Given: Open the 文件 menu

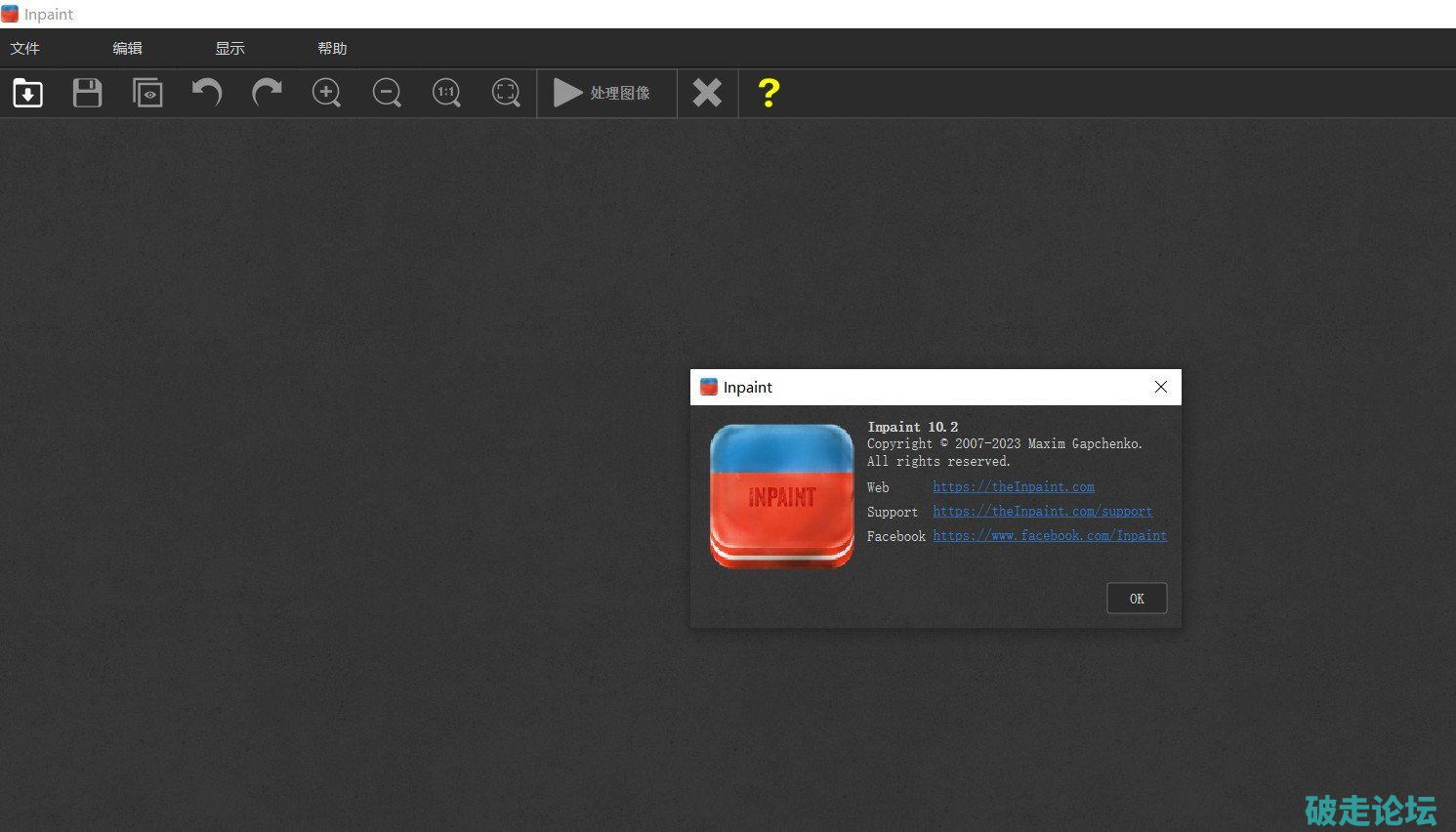Looking at the screenshot, I should point(25,48).
